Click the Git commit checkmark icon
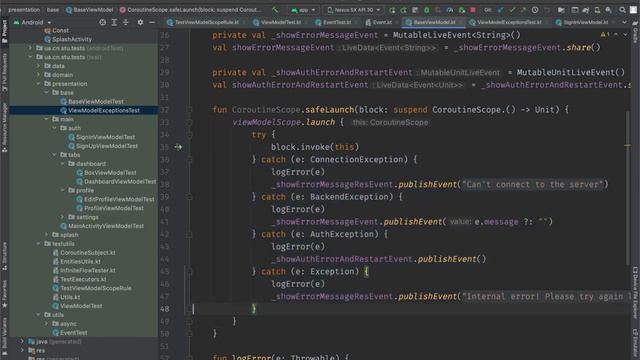The image size is (640, 360). [512, 9]
